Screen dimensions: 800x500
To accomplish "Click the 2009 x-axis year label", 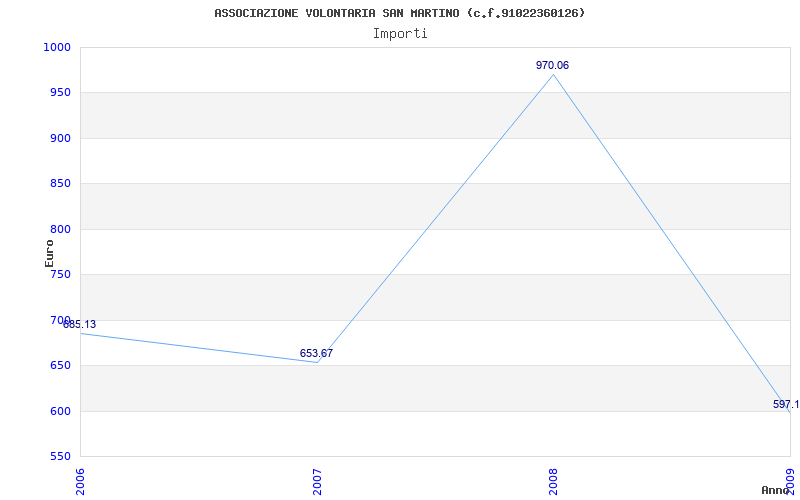I will pos(790,482).
